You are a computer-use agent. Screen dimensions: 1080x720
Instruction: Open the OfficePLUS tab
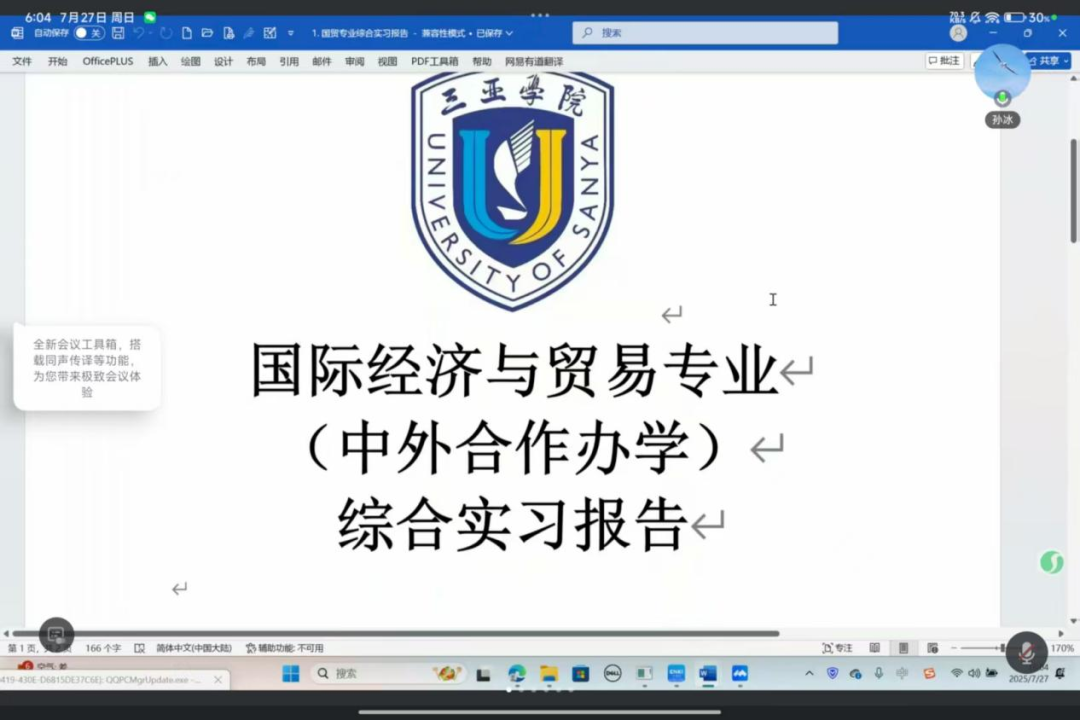[x=108, y=61]
